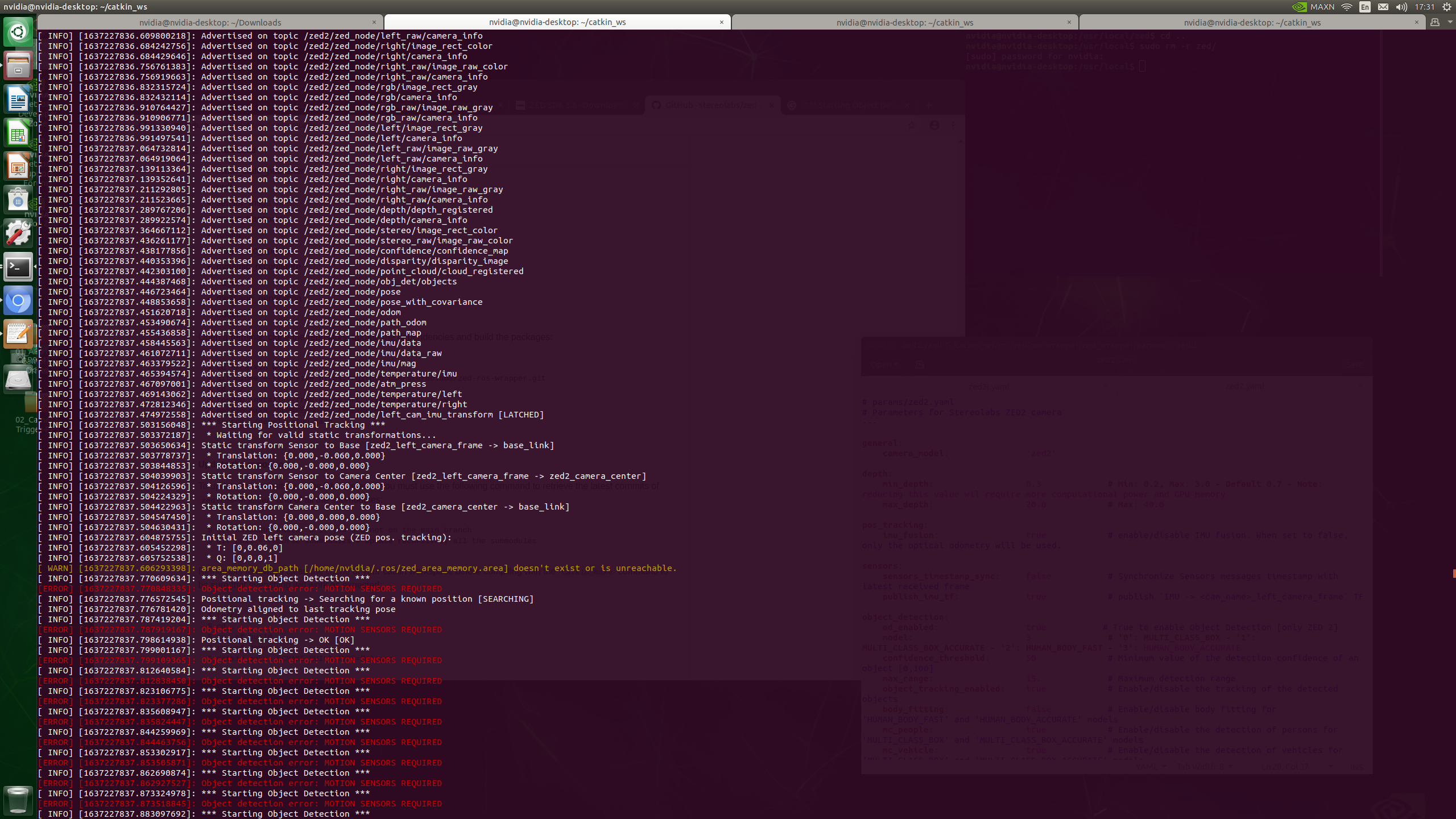The image size is (1456, 819).
Task: Launch the Terminal from the dock
Action: click(x=18, y=267)
